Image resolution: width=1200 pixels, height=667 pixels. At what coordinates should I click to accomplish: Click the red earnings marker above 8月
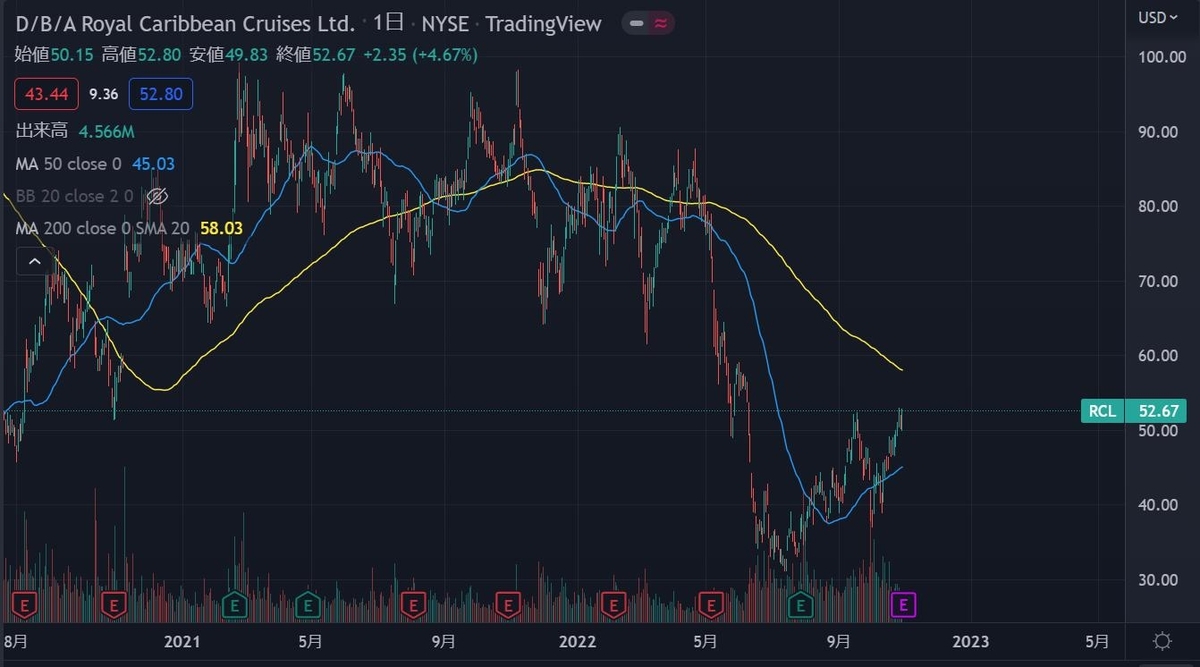(23, 604)
